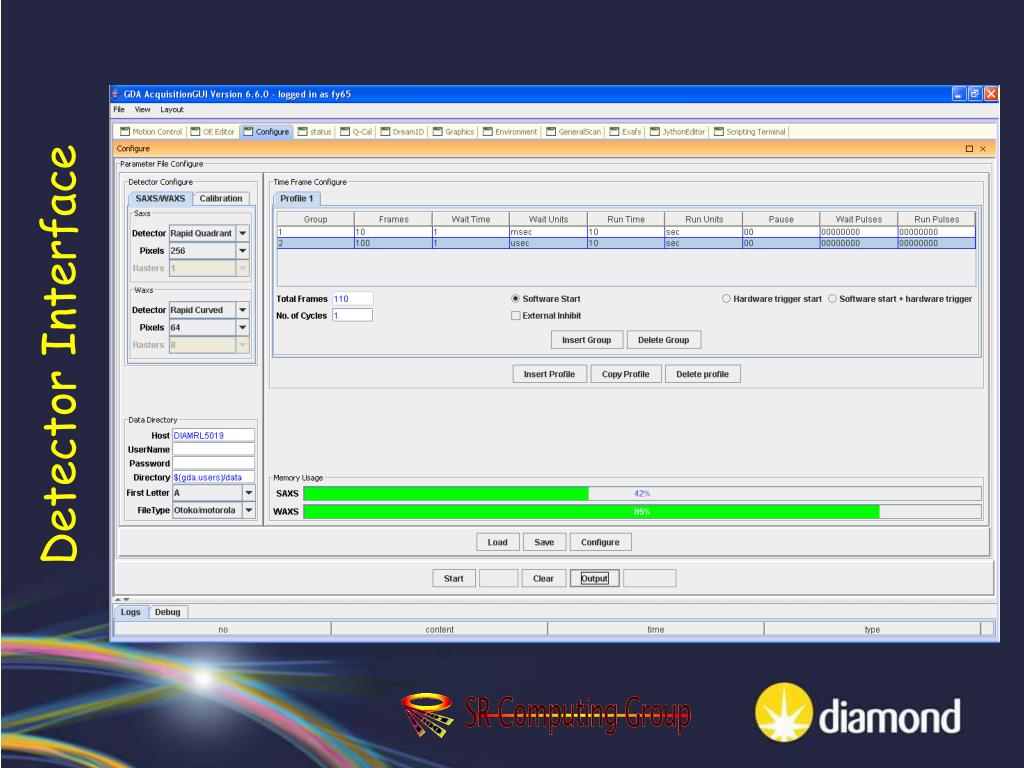Screen dimensions: 1024x768
Task: Open the Layout menu
Action: 172,110
